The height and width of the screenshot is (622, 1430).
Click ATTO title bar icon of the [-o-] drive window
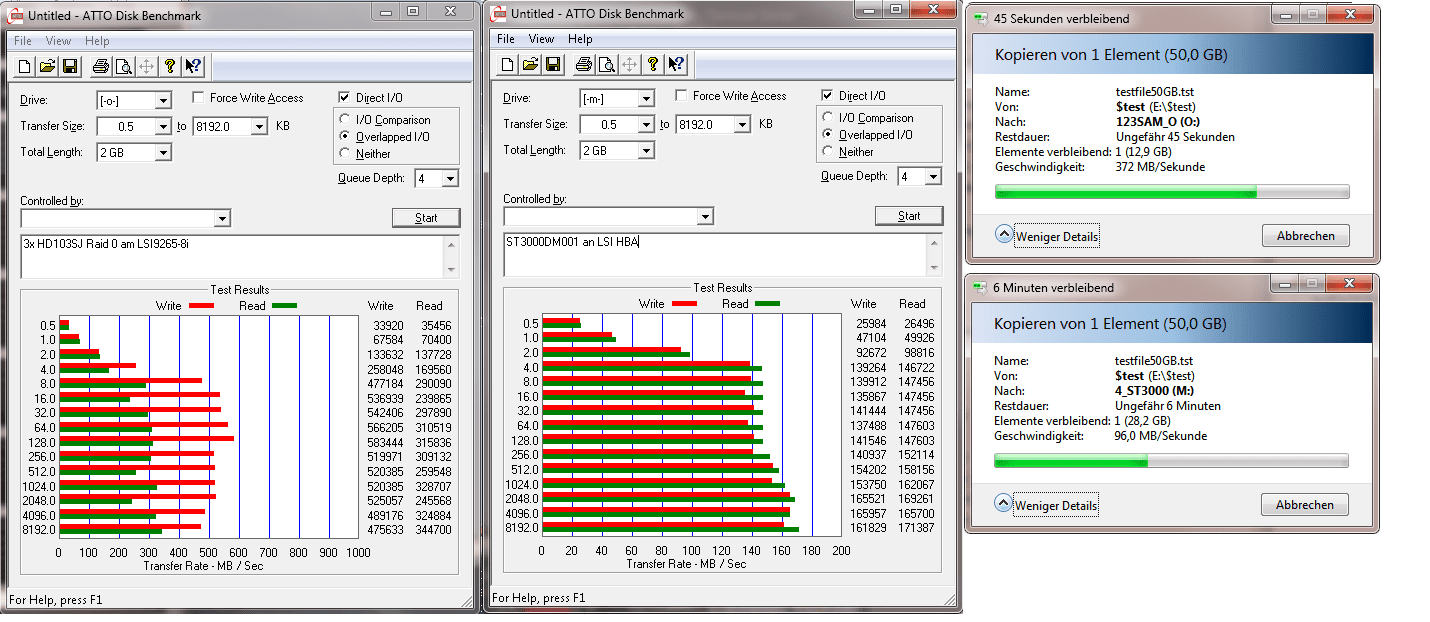coord(16,14)
